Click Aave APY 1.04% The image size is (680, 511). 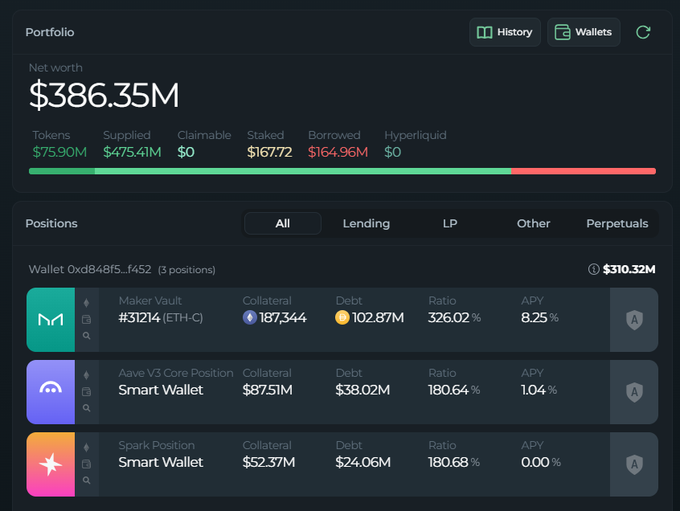[x=539, y=390]
